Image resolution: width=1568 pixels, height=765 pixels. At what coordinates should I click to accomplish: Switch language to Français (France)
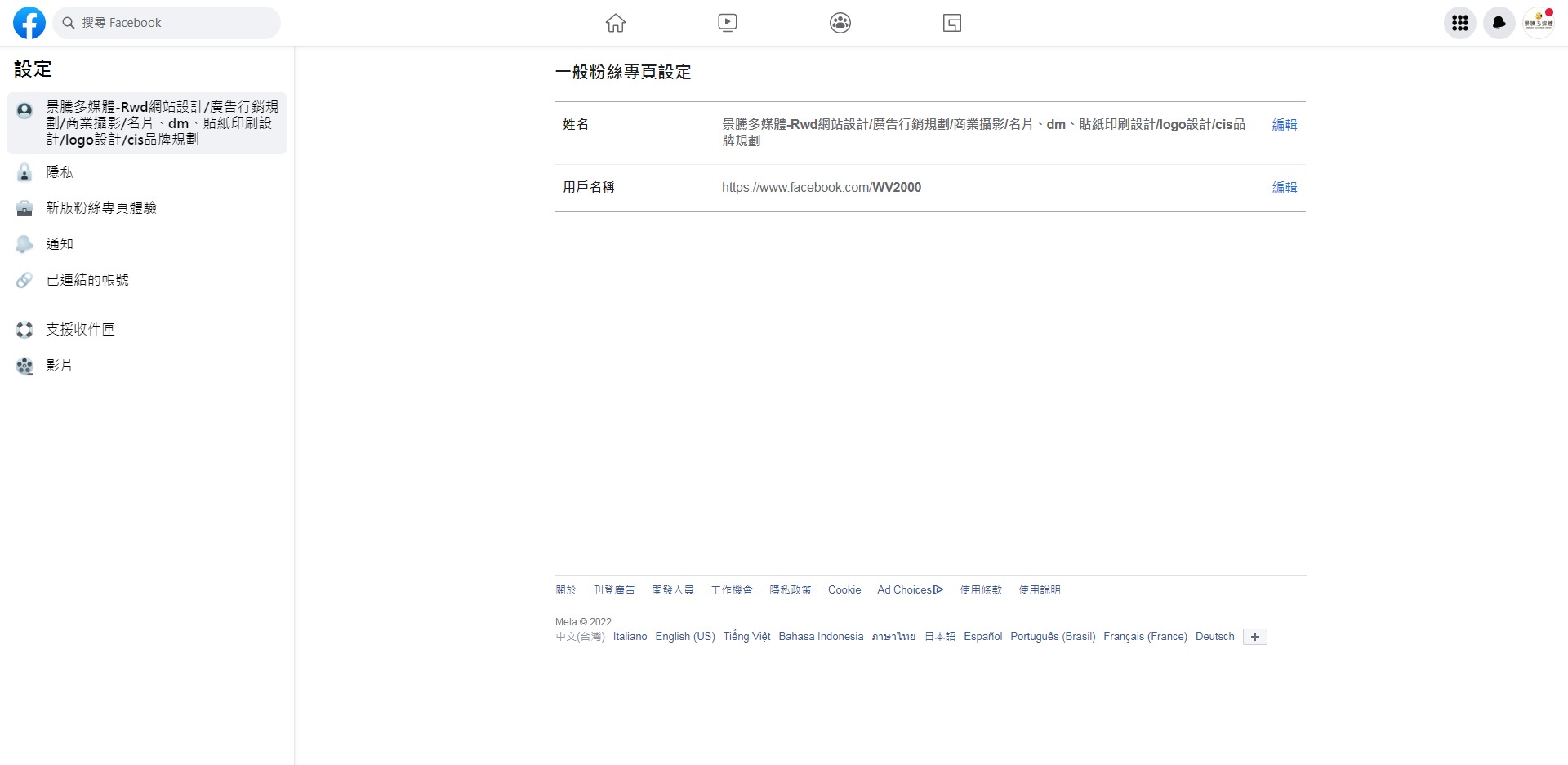tap(1145, 637)
